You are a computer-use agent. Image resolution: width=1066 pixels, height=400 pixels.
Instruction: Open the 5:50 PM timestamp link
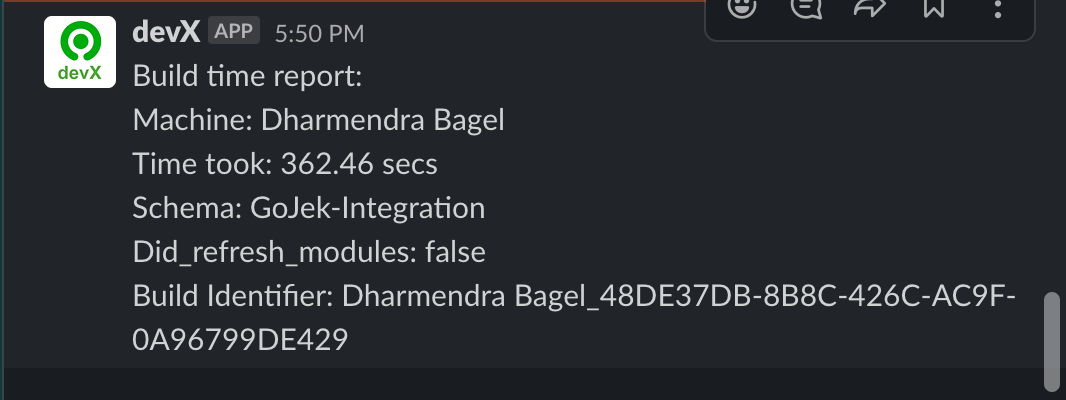tap(320, 34)
